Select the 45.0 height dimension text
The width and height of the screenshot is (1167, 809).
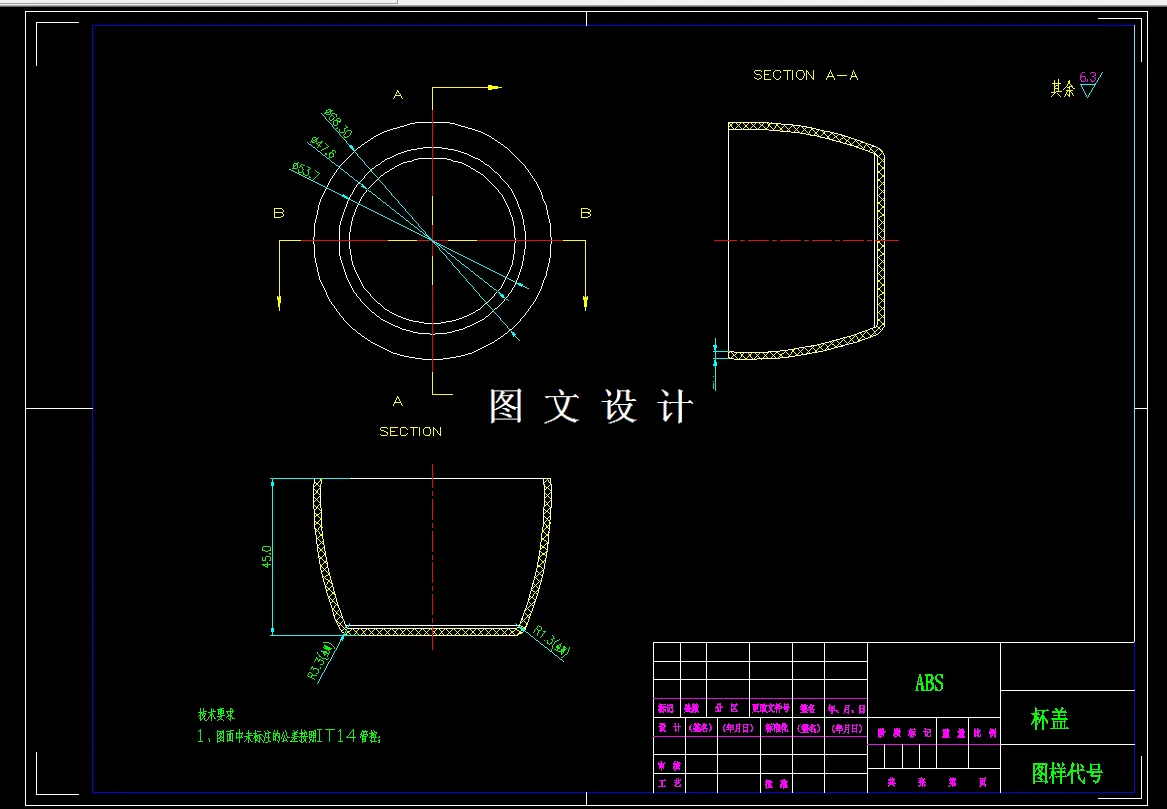point(266,557)
